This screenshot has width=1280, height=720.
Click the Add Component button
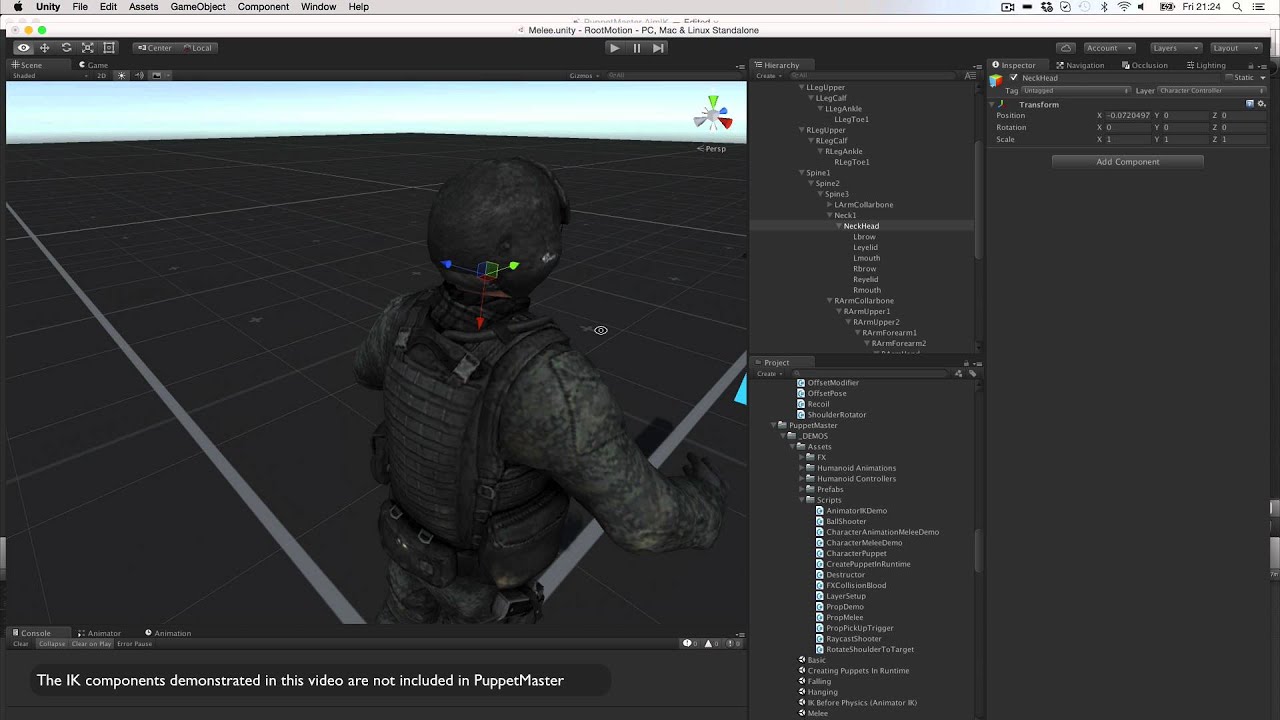click(x=1128, y=162)
